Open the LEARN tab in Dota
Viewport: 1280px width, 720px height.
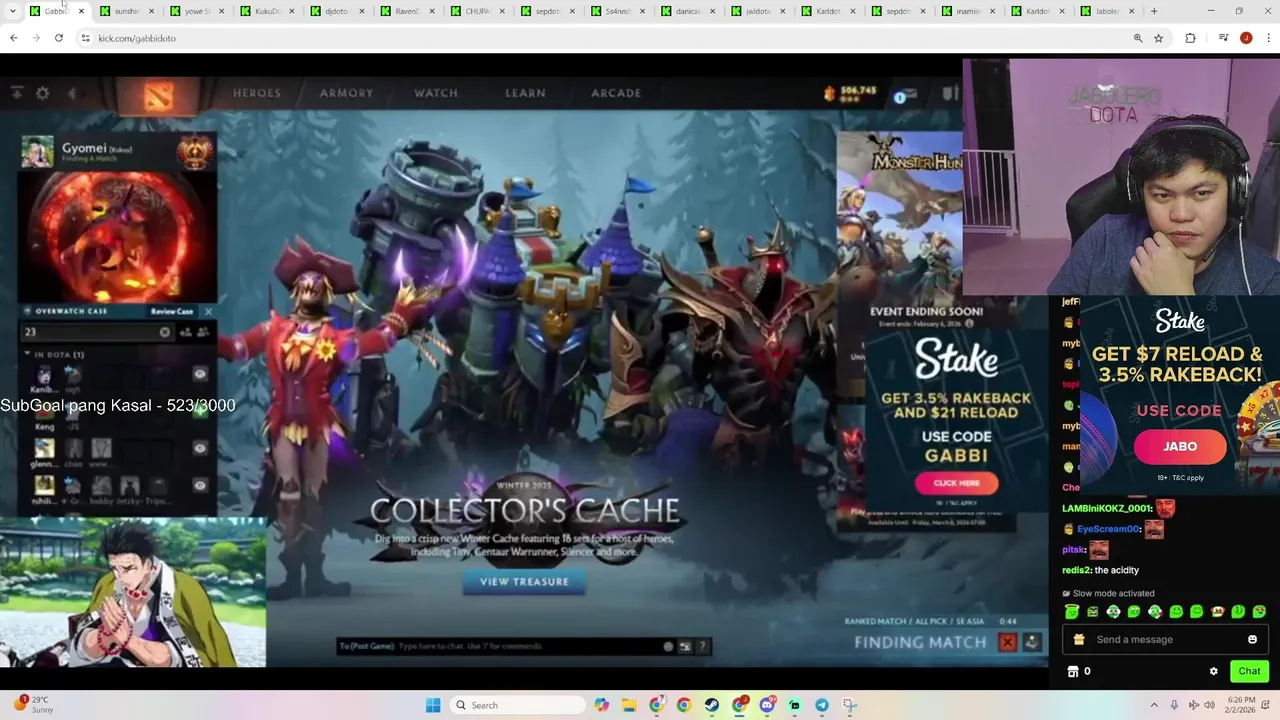[x=525, y=93]
